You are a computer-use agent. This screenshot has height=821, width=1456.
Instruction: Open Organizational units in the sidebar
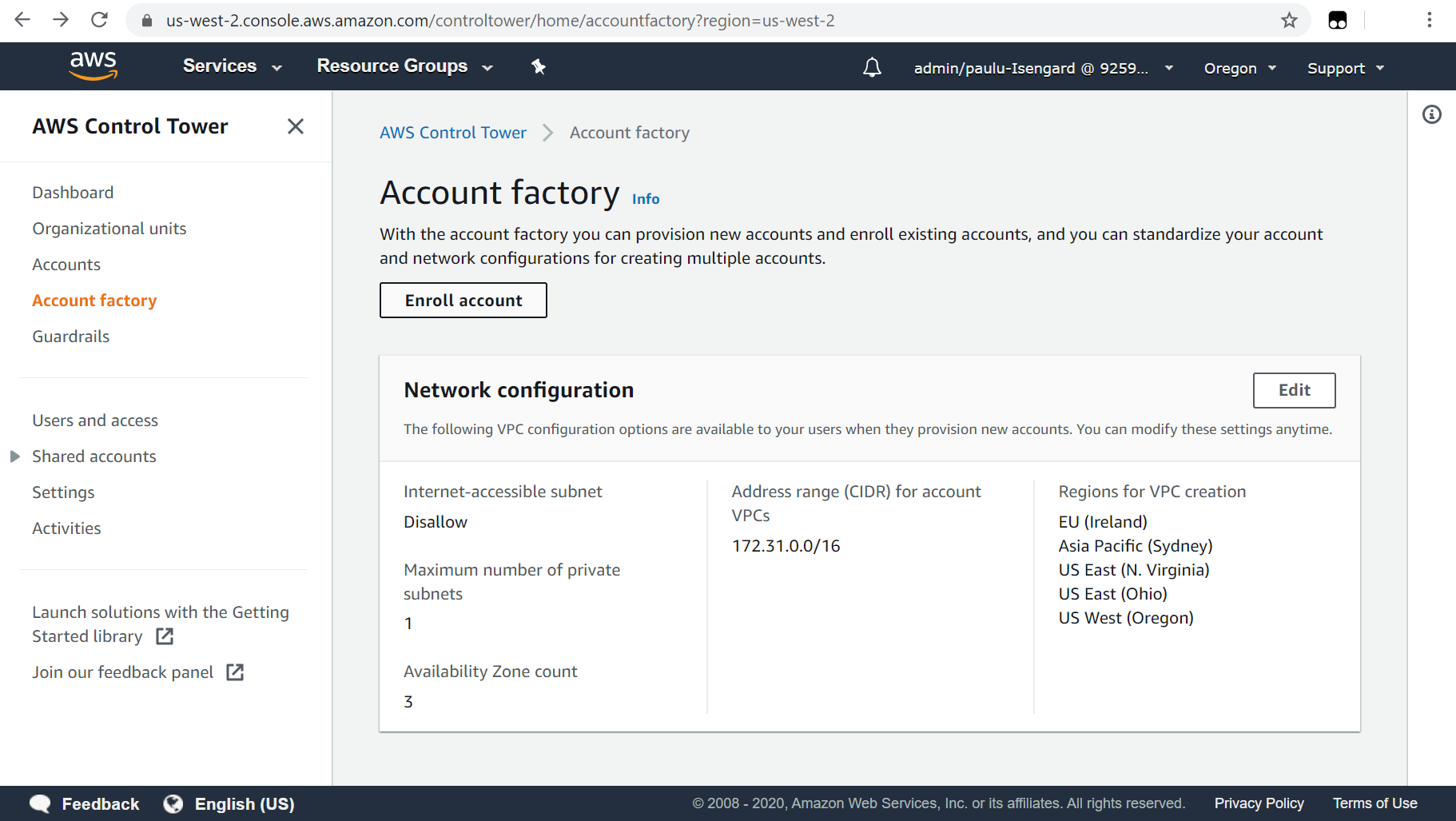109,229
